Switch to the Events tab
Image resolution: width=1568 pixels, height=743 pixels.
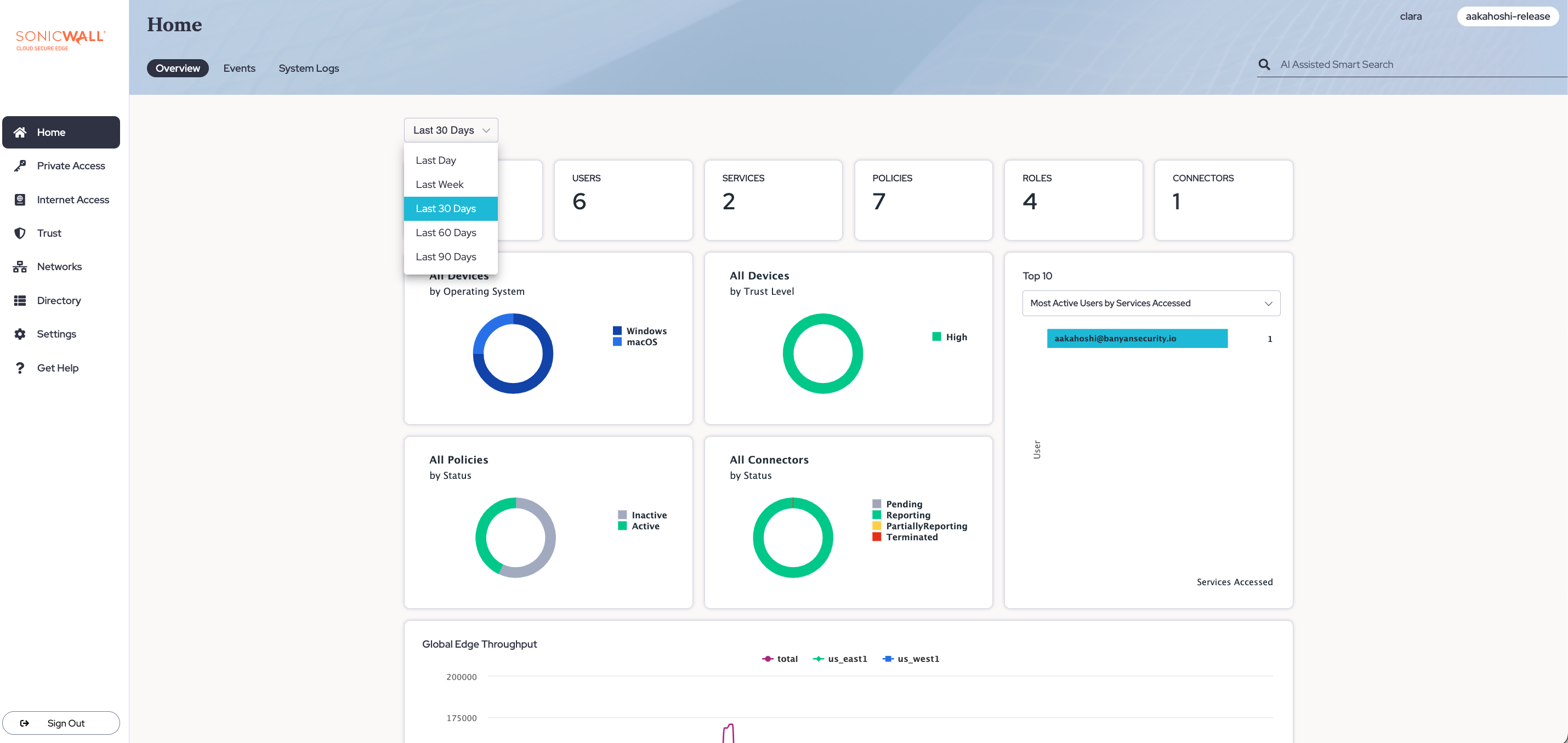(x=239, y=68)
